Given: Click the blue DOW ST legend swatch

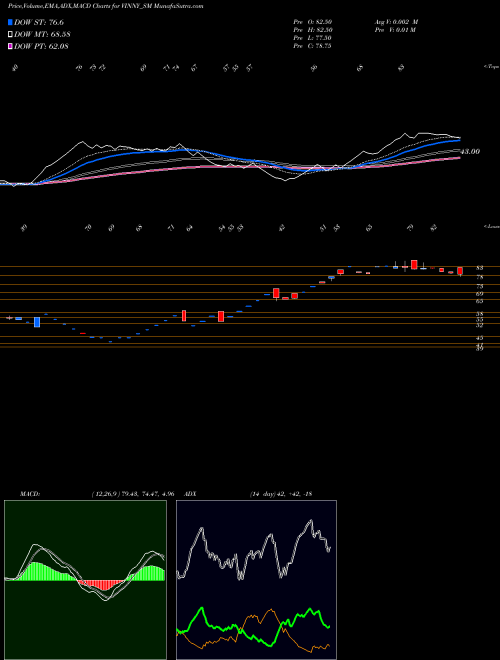Looking at the screenshot, I should pos(11,22).
